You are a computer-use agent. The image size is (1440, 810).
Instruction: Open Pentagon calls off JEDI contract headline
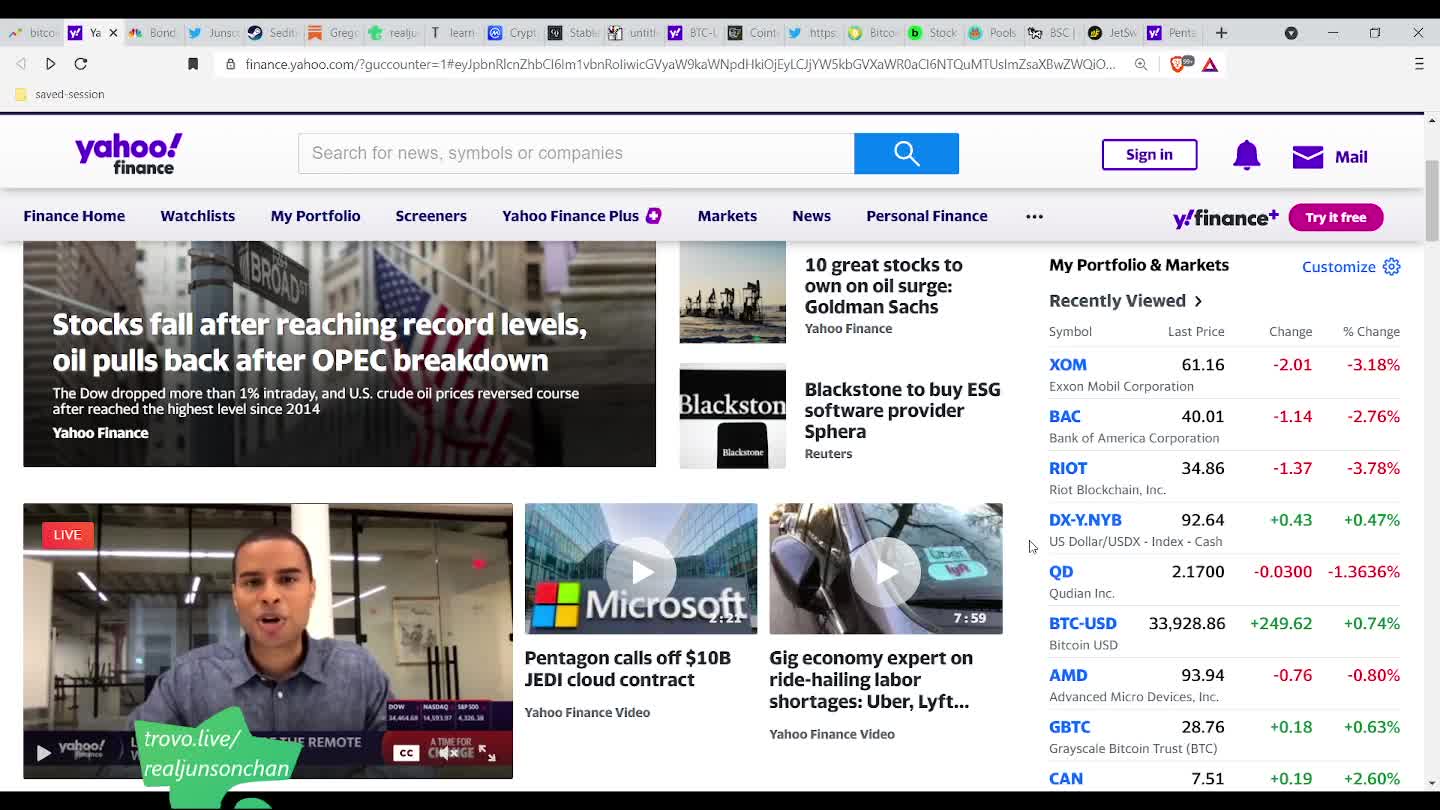(x=627, y=669)
